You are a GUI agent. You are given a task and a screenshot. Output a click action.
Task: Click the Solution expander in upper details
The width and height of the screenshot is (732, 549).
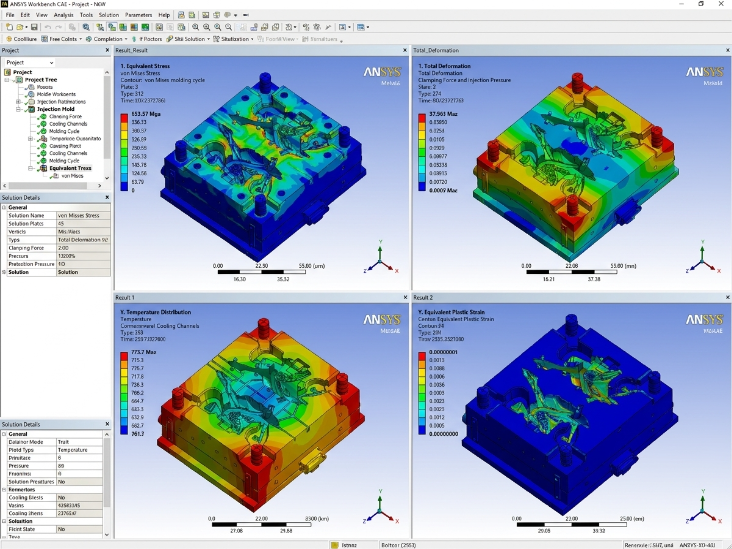tap(4, 272)
